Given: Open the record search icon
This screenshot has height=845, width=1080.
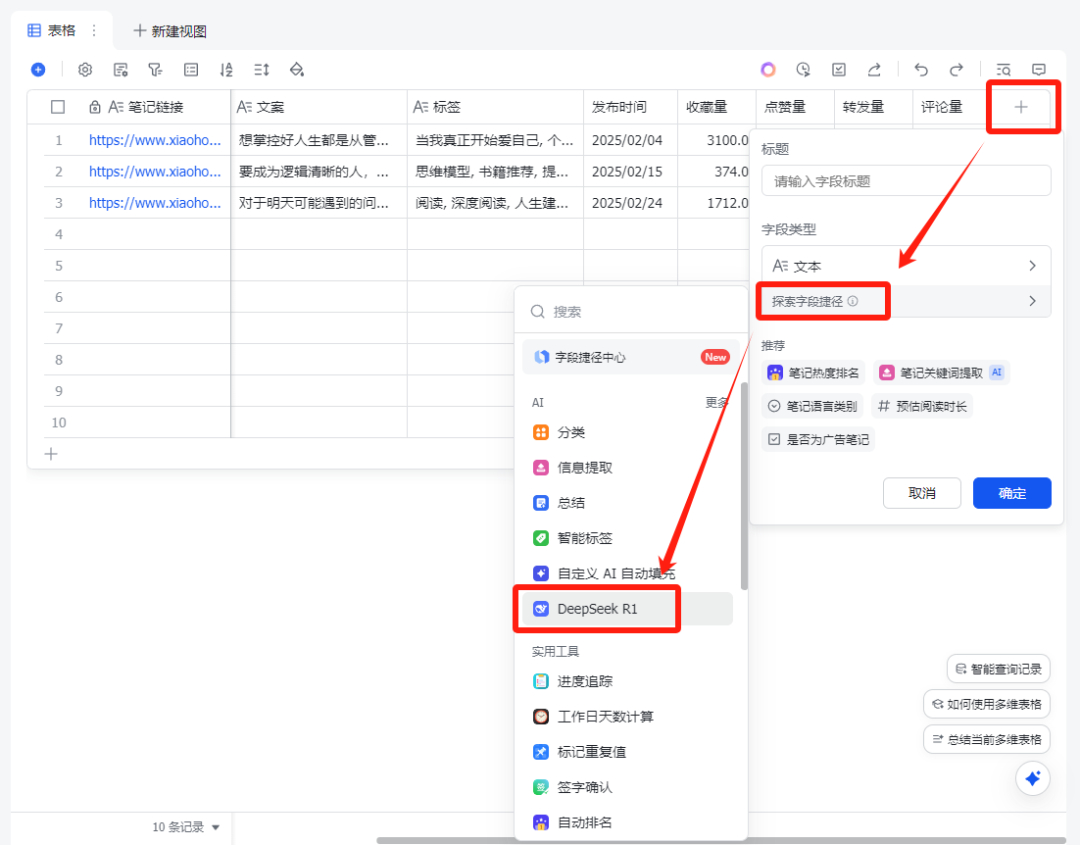Looking at the screenshot, I should pos(1003,69).
